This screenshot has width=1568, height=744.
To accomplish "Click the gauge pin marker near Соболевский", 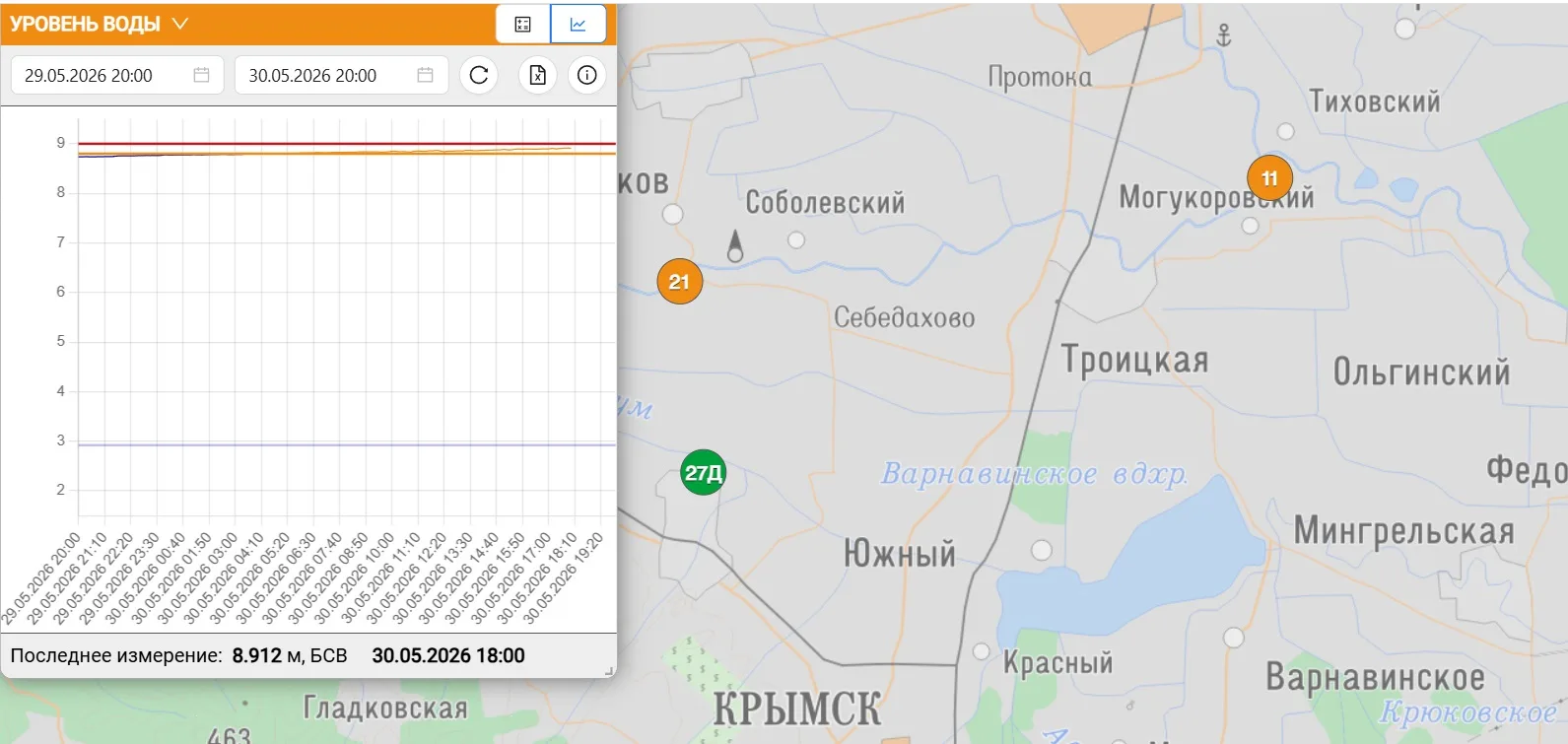I will point(735,246).
